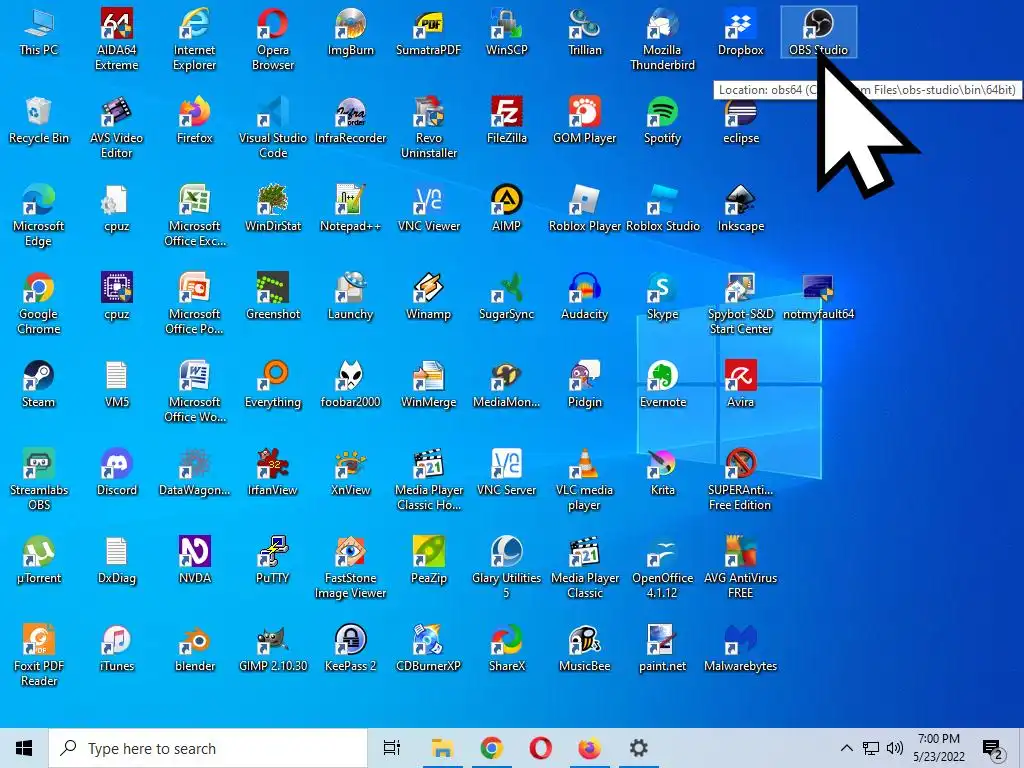Select the Discord shortcut
Screen dimensions: 1024x768
pyautogui.click(x=117, y=473)
